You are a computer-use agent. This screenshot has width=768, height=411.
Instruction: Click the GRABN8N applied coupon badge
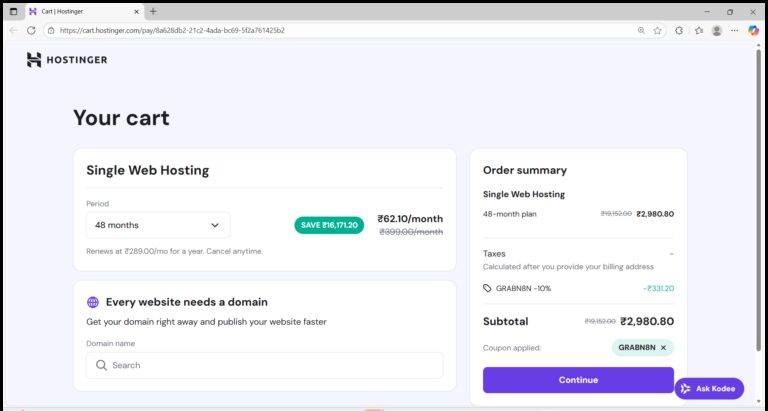636,348
